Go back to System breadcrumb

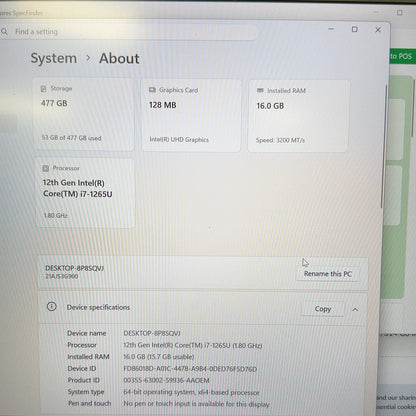click(54, 58)
